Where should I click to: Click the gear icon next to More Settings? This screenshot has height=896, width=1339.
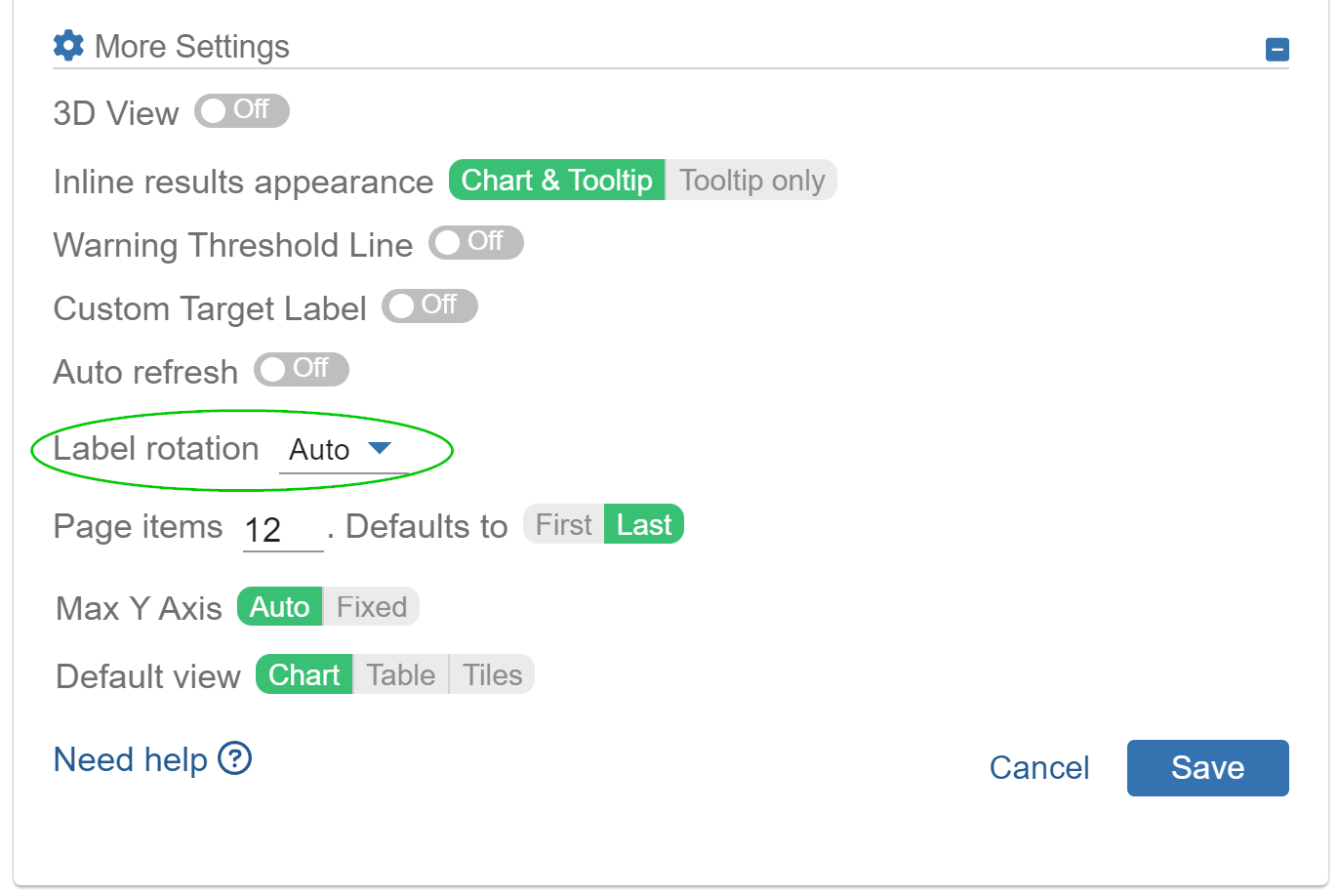coord(67,44)
